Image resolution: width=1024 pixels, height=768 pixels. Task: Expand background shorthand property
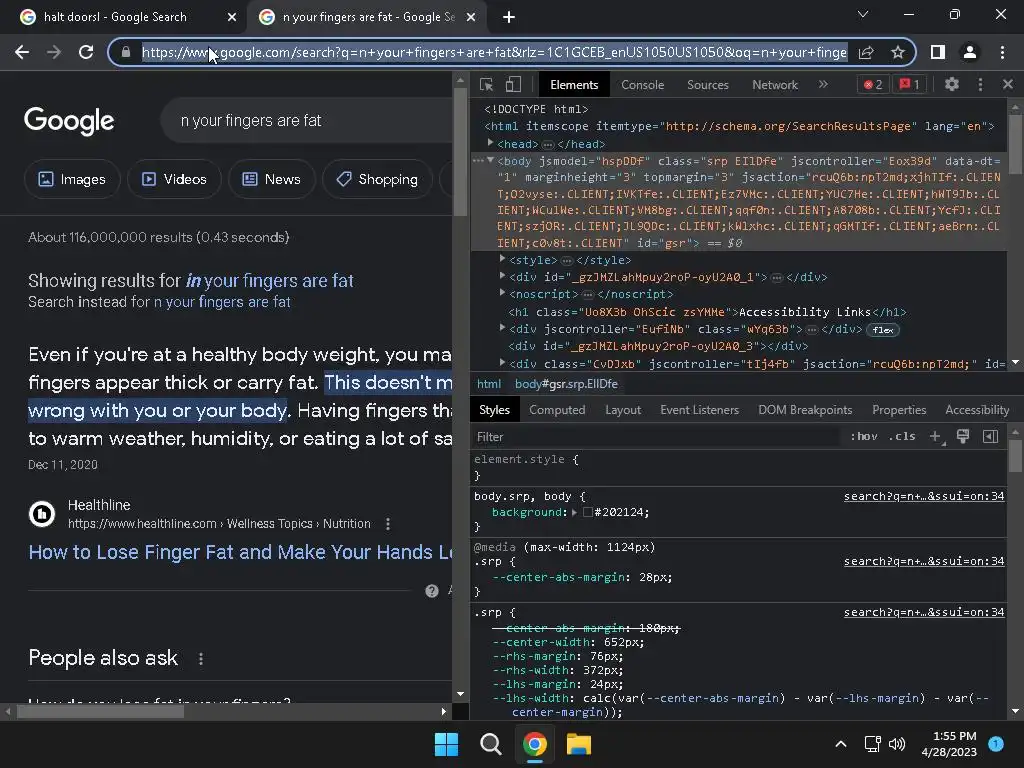(x=575, y=513)
